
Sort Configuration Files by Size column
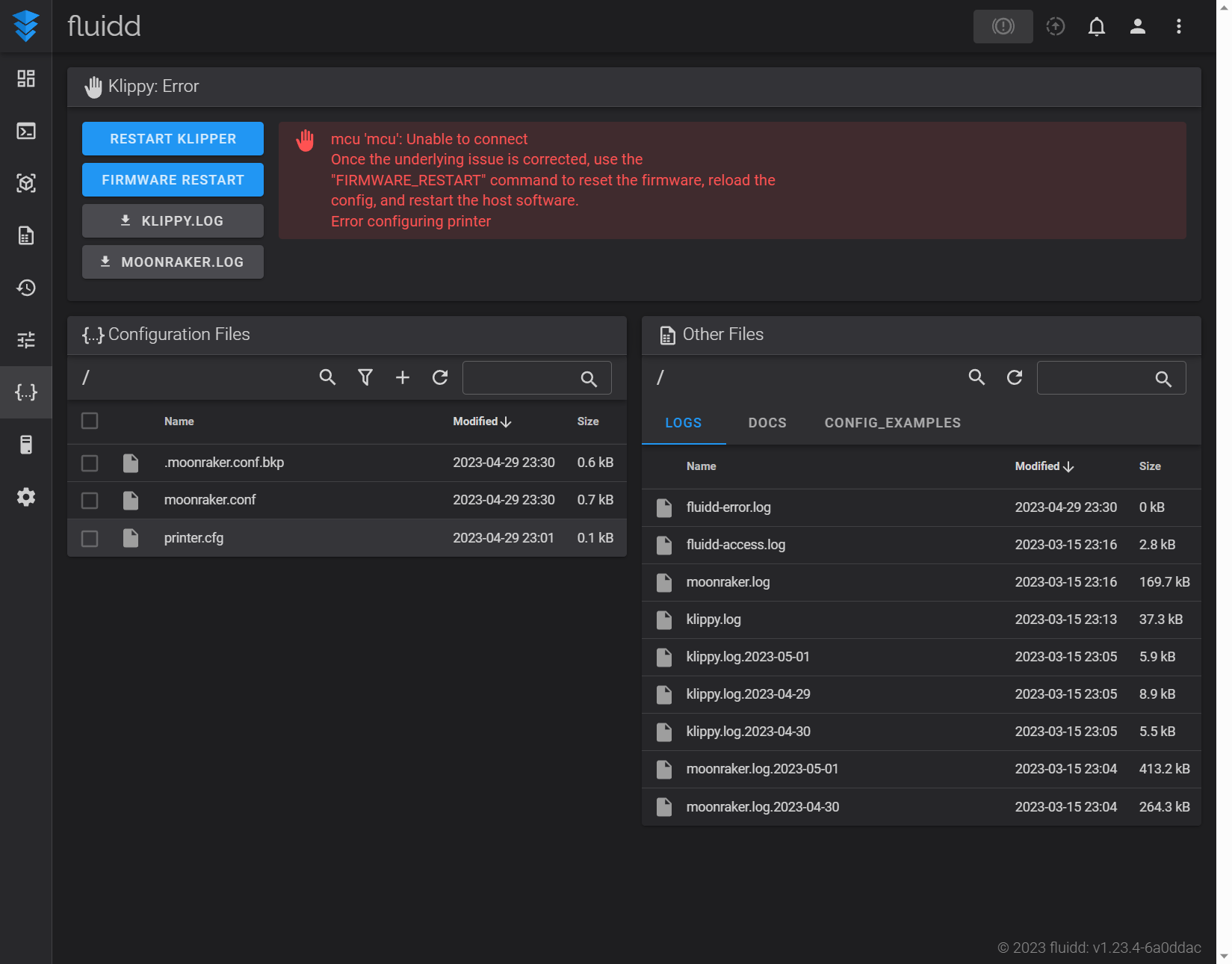[588, 421]
